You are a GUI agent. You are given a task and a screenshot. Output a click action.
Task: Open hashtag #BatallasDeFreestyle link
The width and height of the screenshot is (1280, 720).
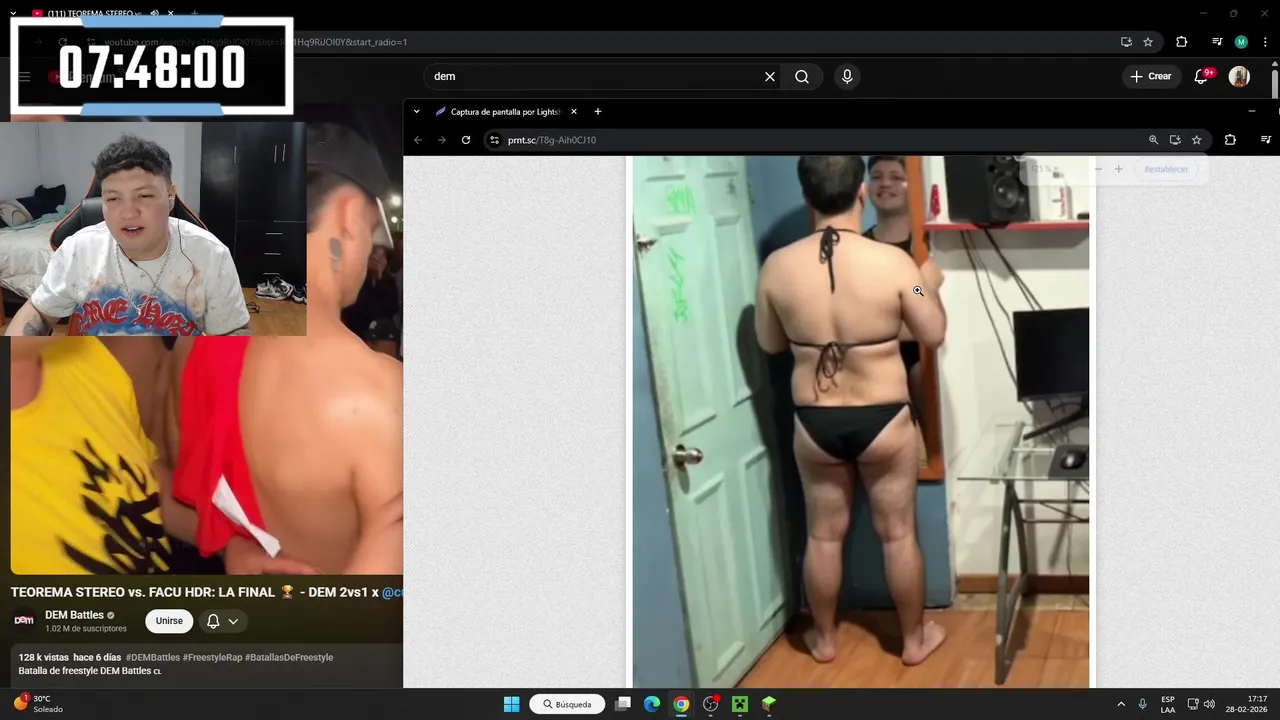289,657
